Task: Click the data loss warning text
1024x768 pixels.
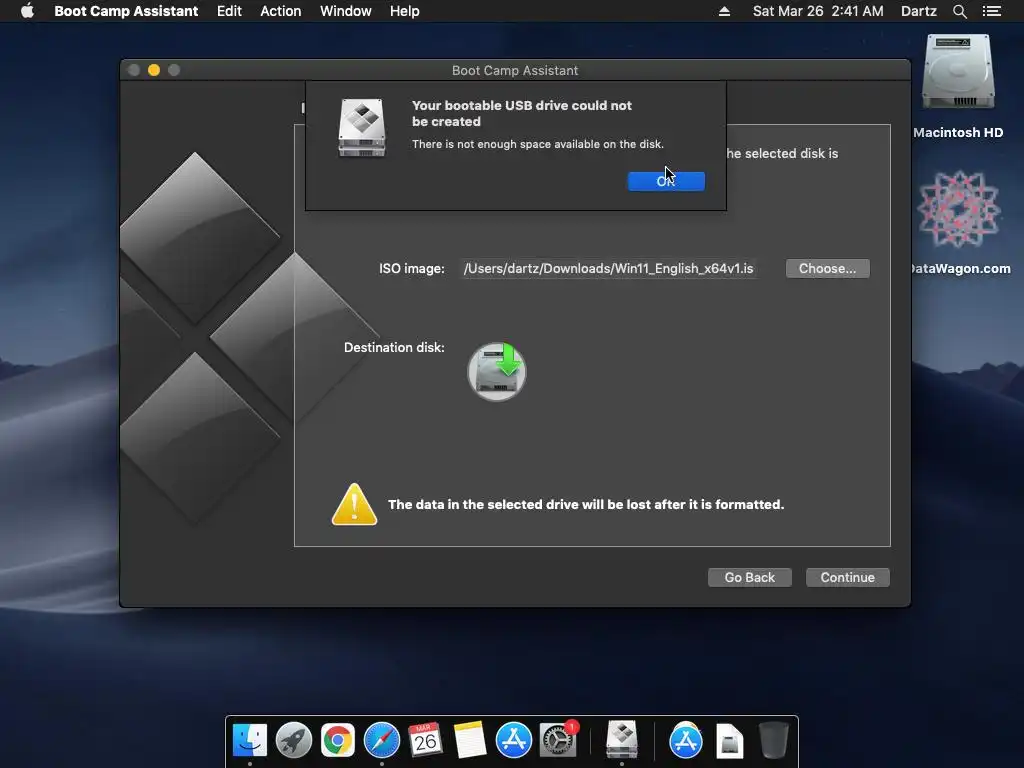Action: pos(586,504)
